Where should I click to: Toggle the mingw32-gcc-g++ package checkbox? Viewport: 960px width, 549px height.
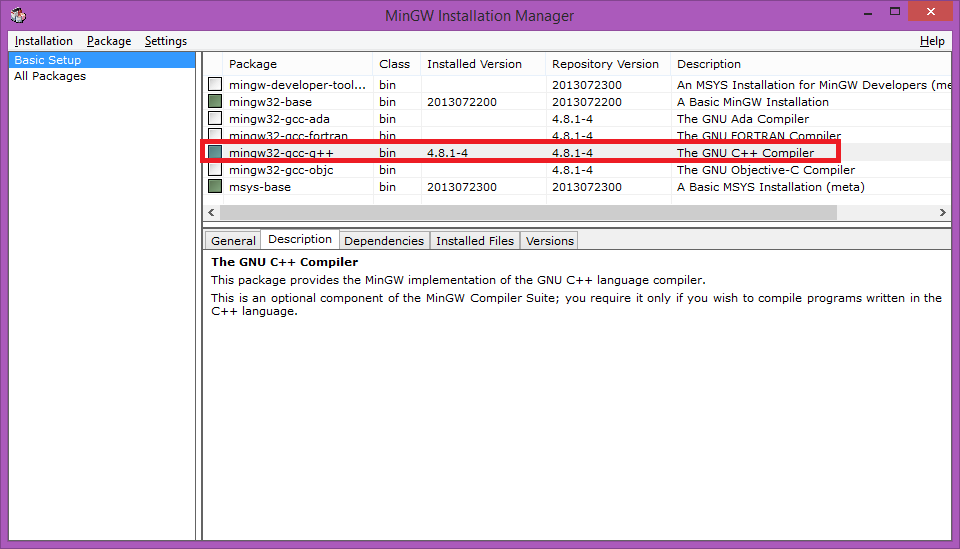[x=215, y=152]
